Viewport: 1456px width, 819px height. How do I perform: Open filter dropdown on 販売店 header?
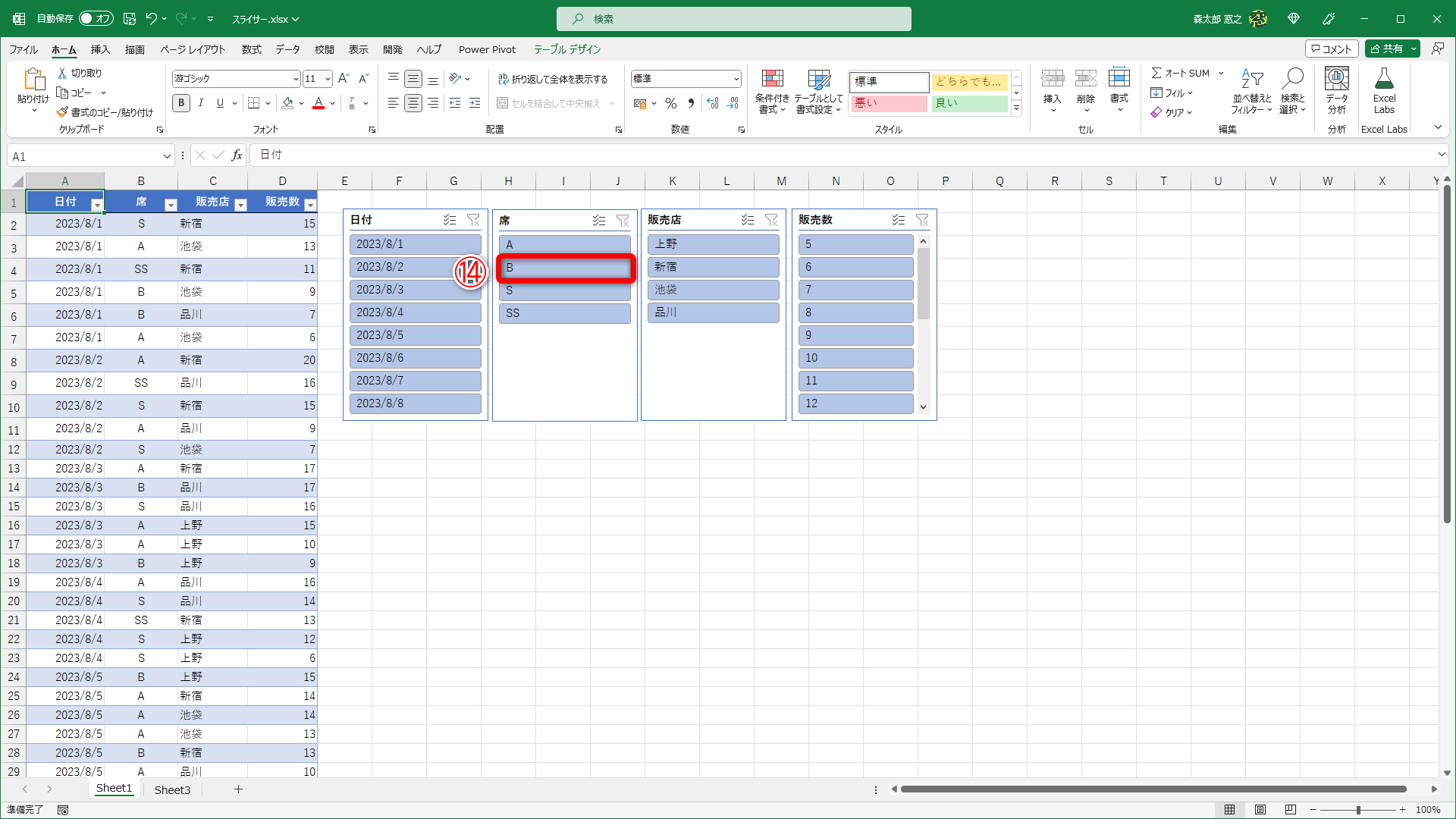[240, 205]
